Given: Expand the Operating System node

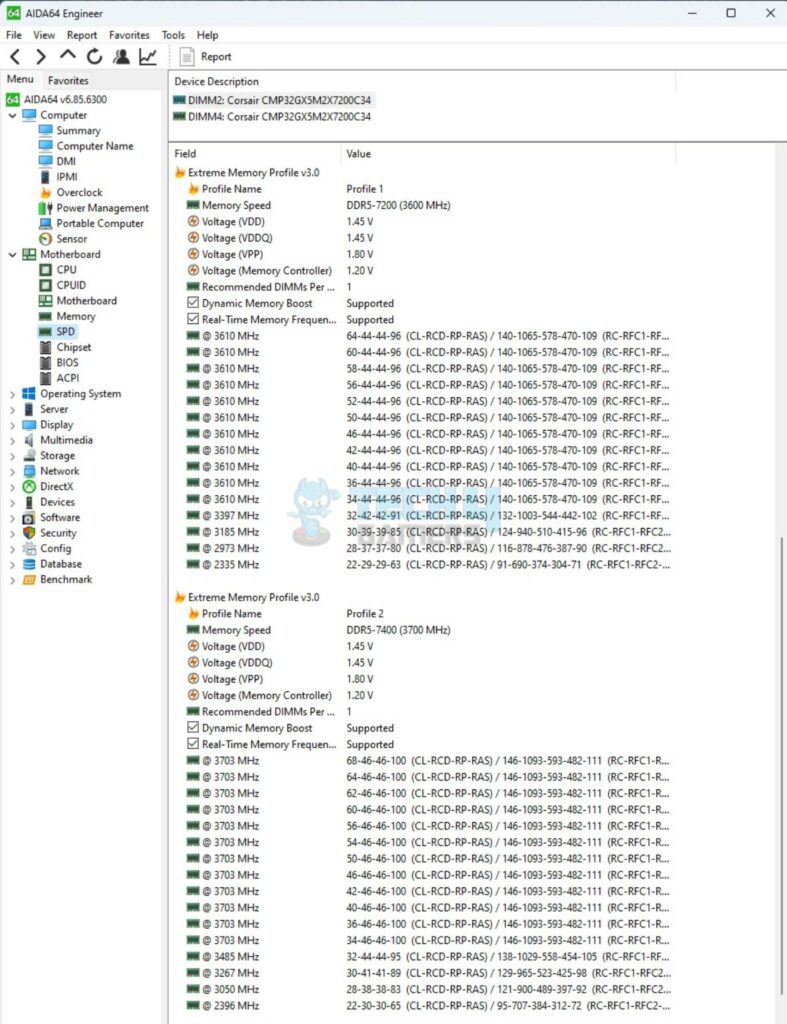Looking at the screenshot, I should (x=12, y=394).
